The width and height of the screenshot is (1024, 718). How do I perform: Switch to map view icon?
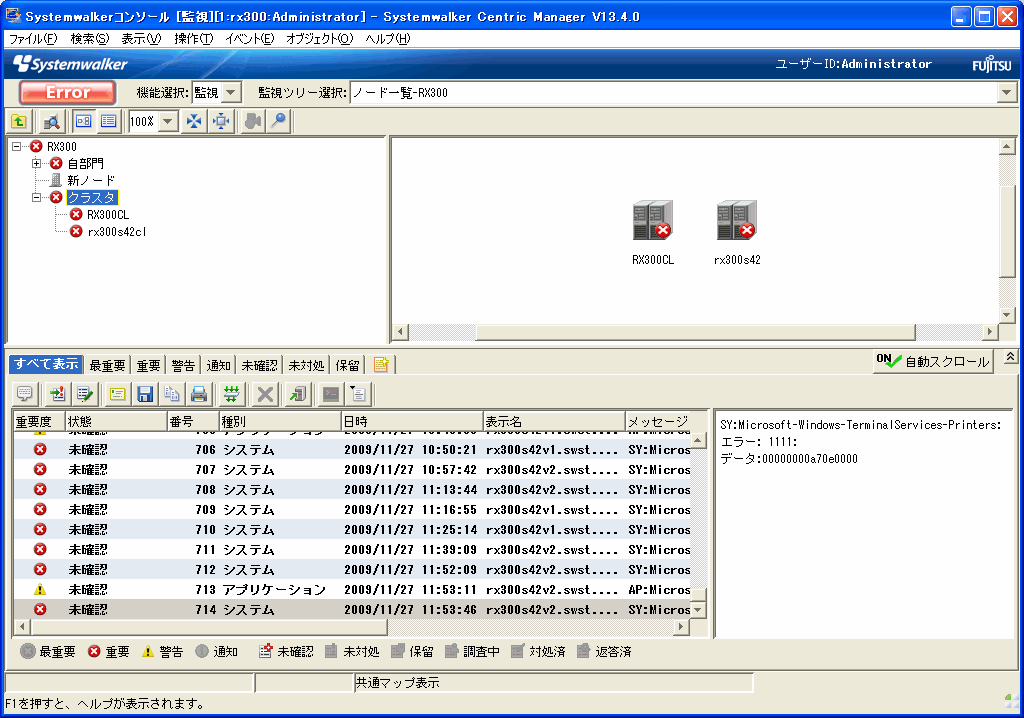84,122
